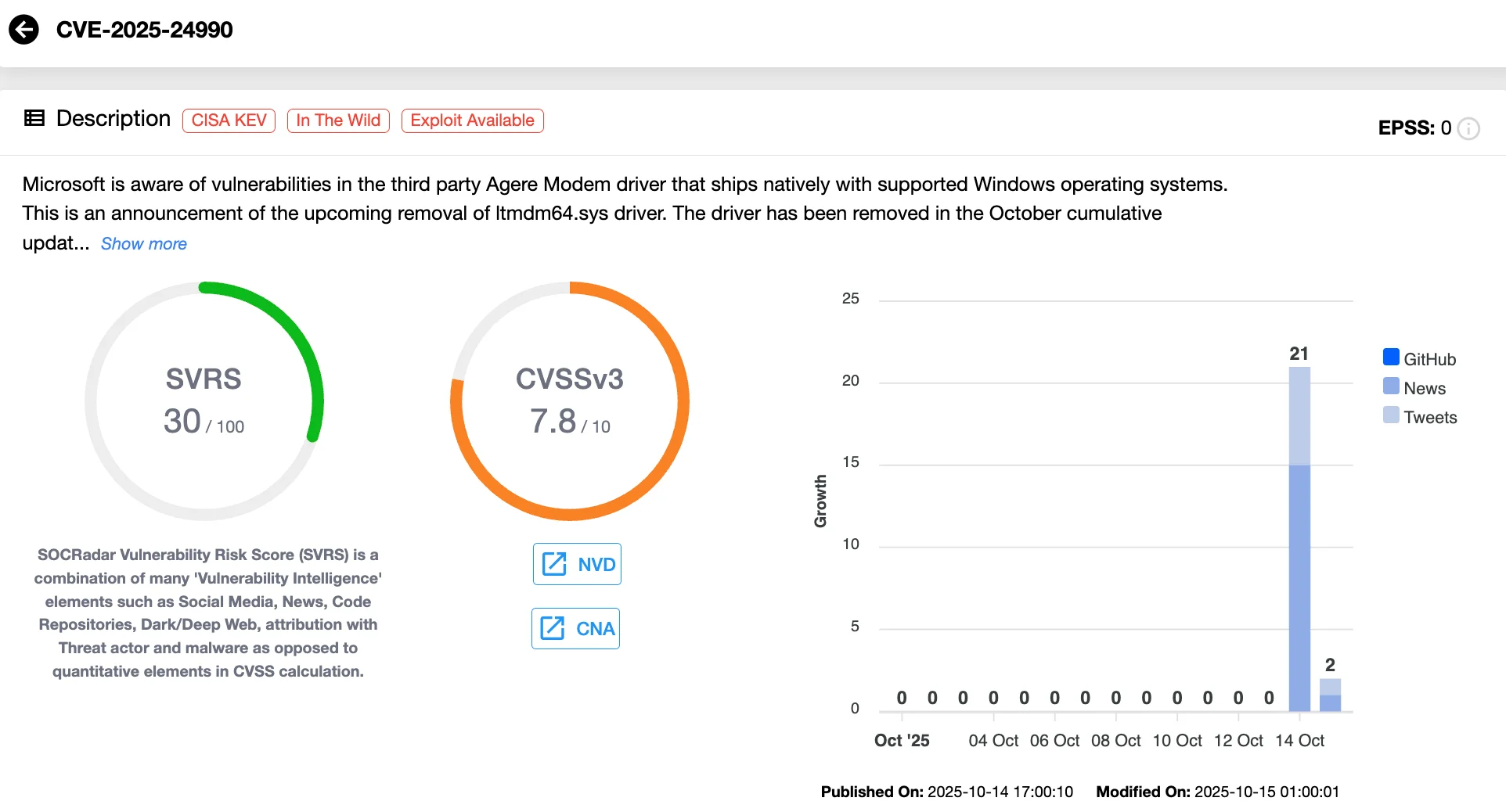Image resolution: width=1506 pixels, height=812 pixels.
Task: Click the Description list icon
Action: tap(34, 118)
